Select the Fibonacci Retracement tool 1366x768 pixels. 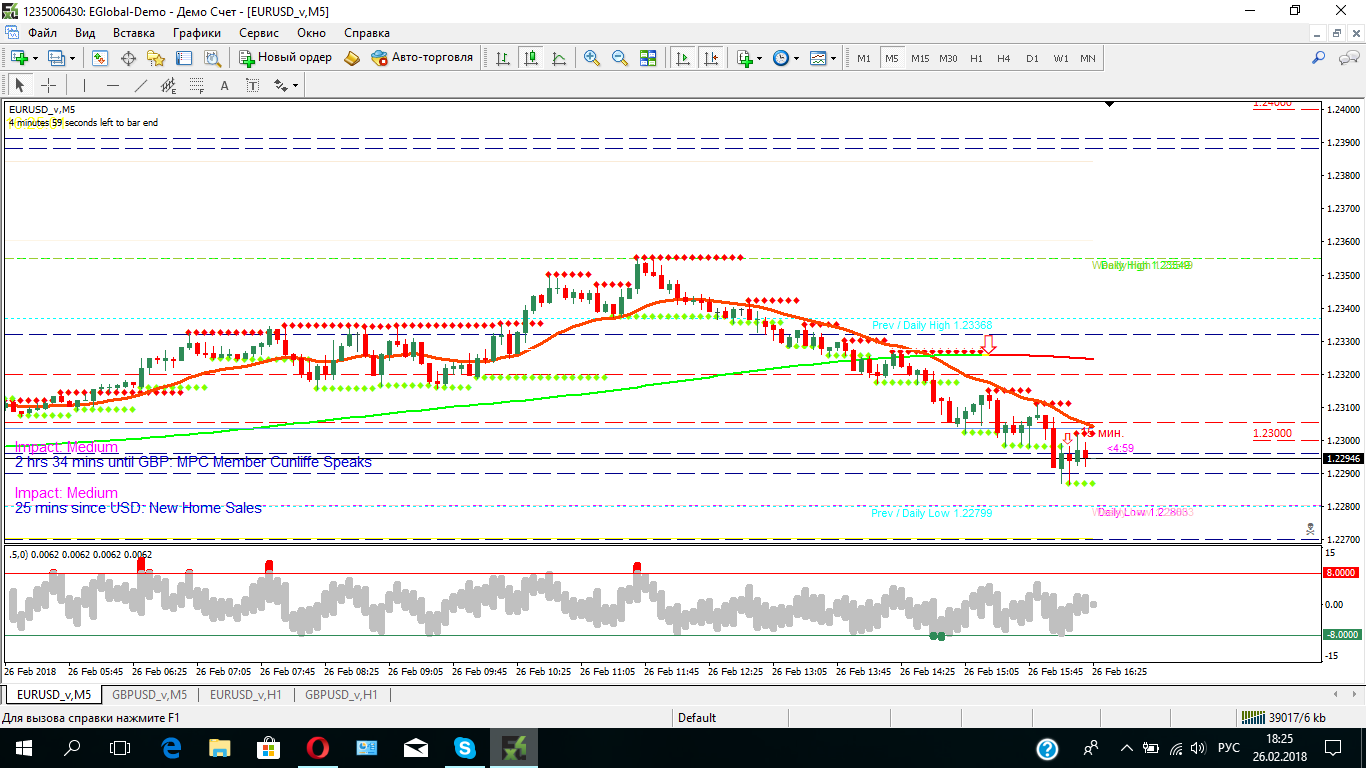[197, 85]
